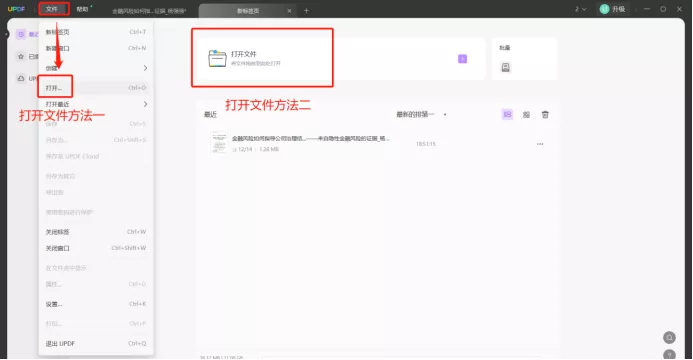This screenshot has width=693, height=360.
Task: Switch to grid view layout
Action: coord(526,115)
